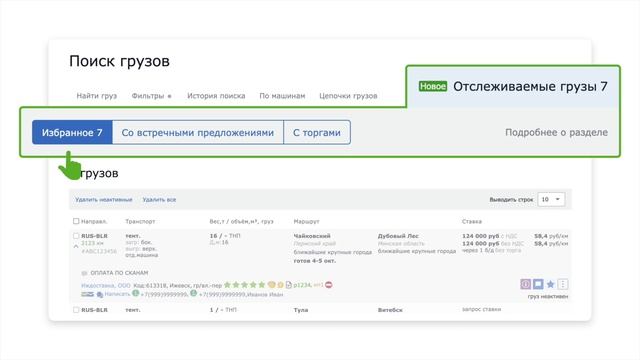Click the document icon next to p1234
This screenshot has width=640, height=360.
pos(289,285)
